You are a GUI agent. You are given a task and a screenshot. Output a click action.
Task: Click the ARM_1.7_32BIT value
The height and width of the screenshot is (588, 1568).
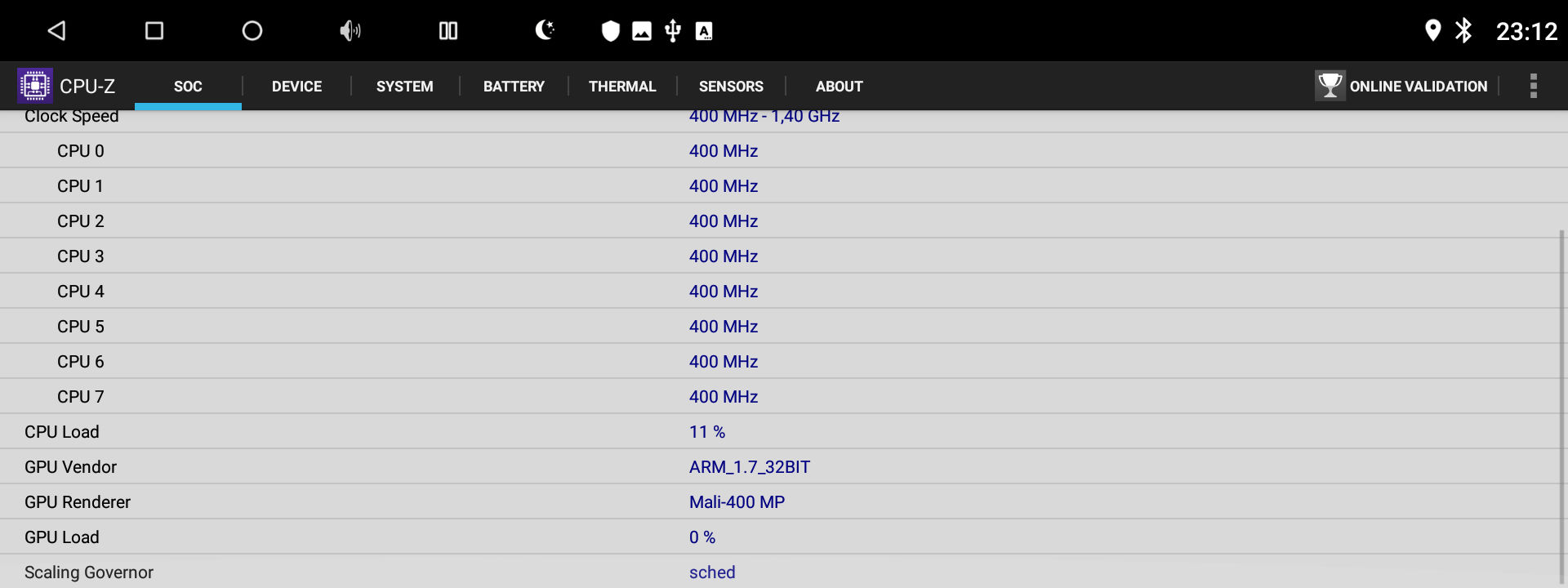point(750,467)
